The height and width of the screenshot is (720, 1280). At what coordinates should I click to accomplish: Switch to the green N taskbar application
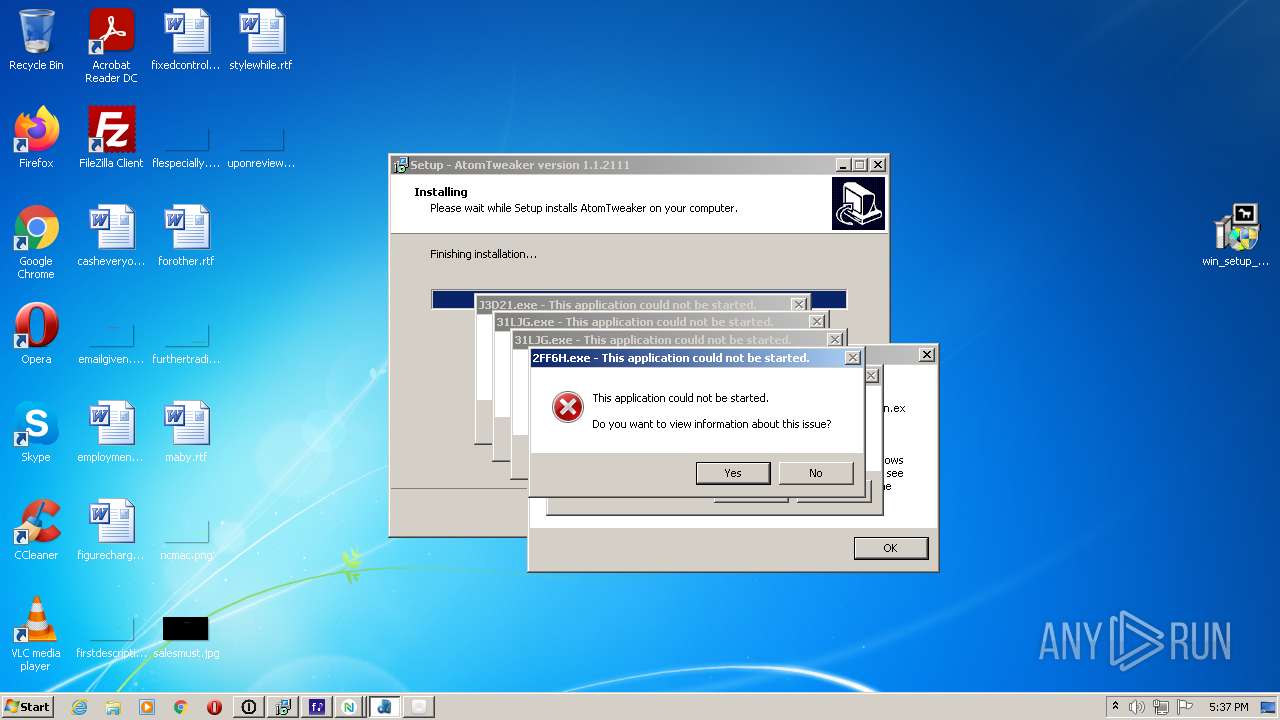tap(349, 707)
